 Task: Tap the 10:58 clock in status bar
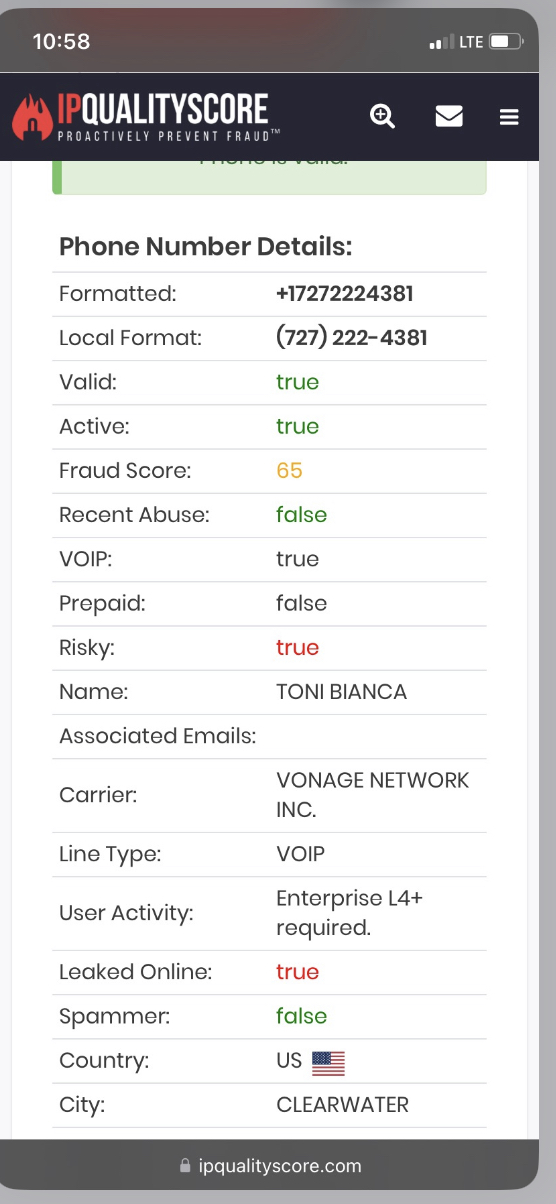(x=61, y=42)
